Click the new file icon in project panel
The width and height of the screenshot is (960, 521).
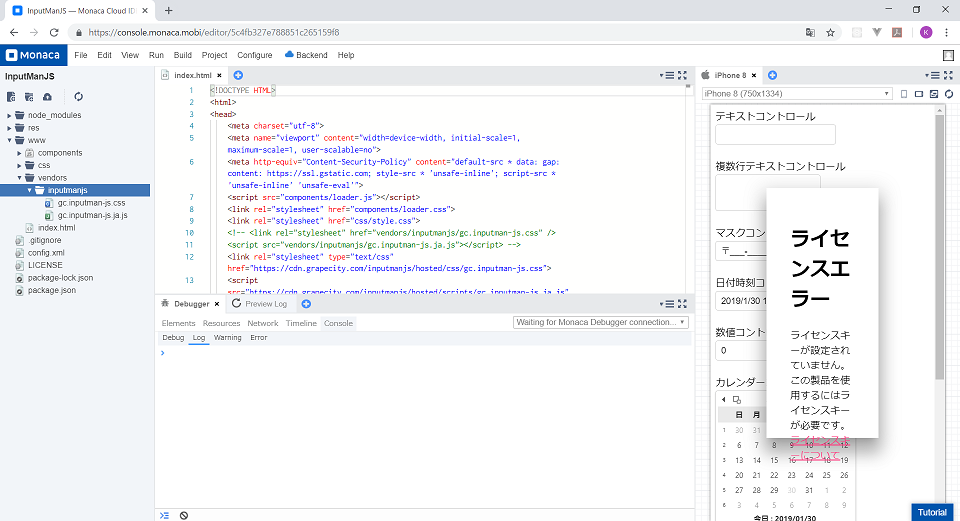[x=11, y=97]
